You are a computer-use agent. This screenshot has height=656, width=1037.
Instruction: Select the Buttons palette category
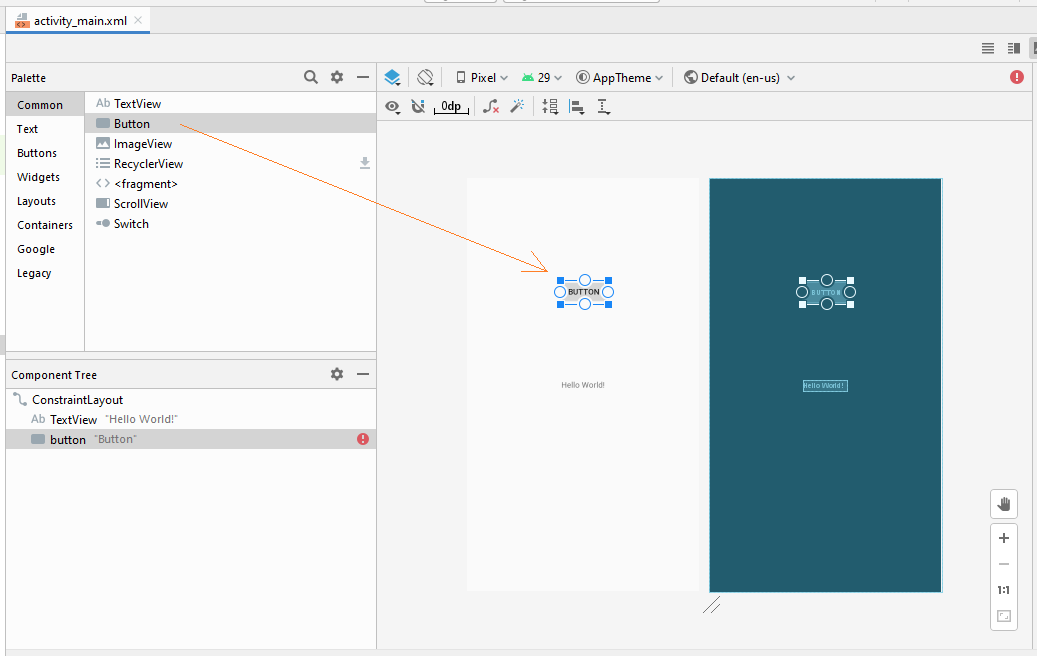[45, 153]
